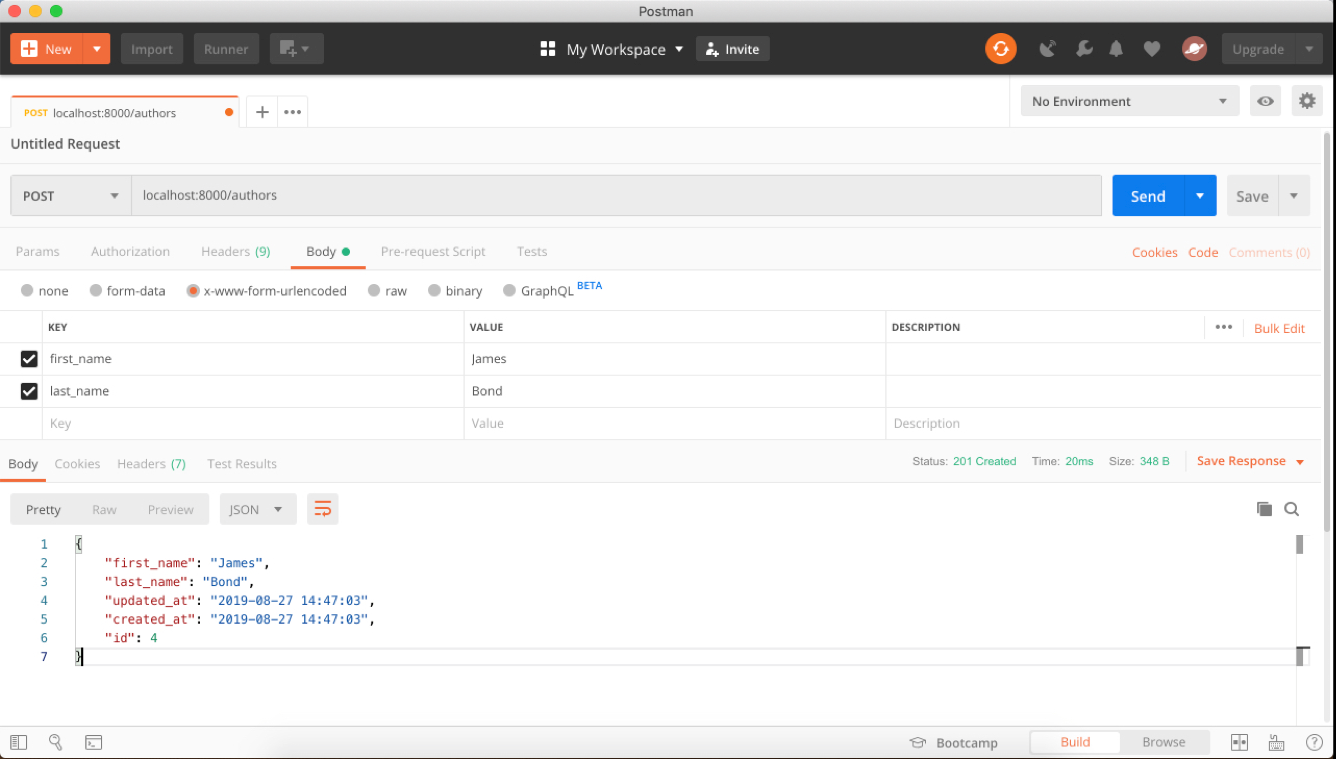This screenshot has height=759, width=1336.
Task: Open the Capture requests satellite icon
Action: (1048, 48)
